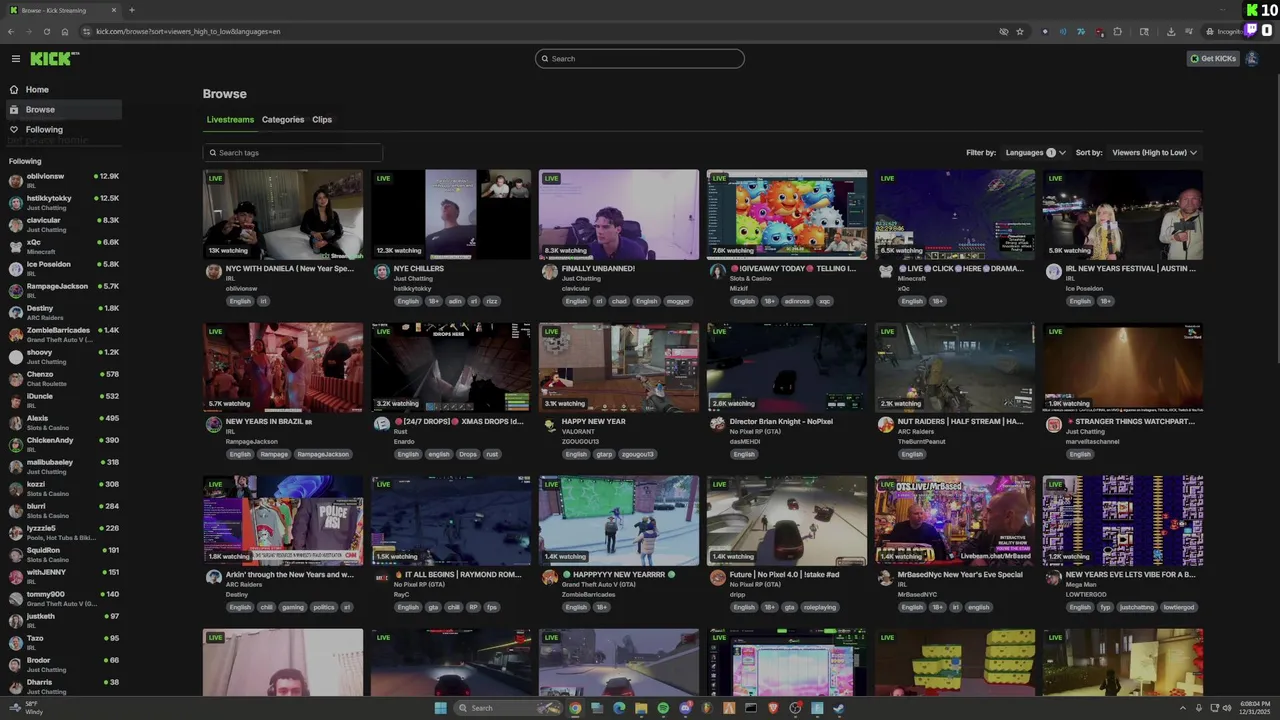Click oblivionsw avatar under NYC WITH DANIELA
Image resolution: width=1280 pixels, height=720 pixels.
(213, 271)
